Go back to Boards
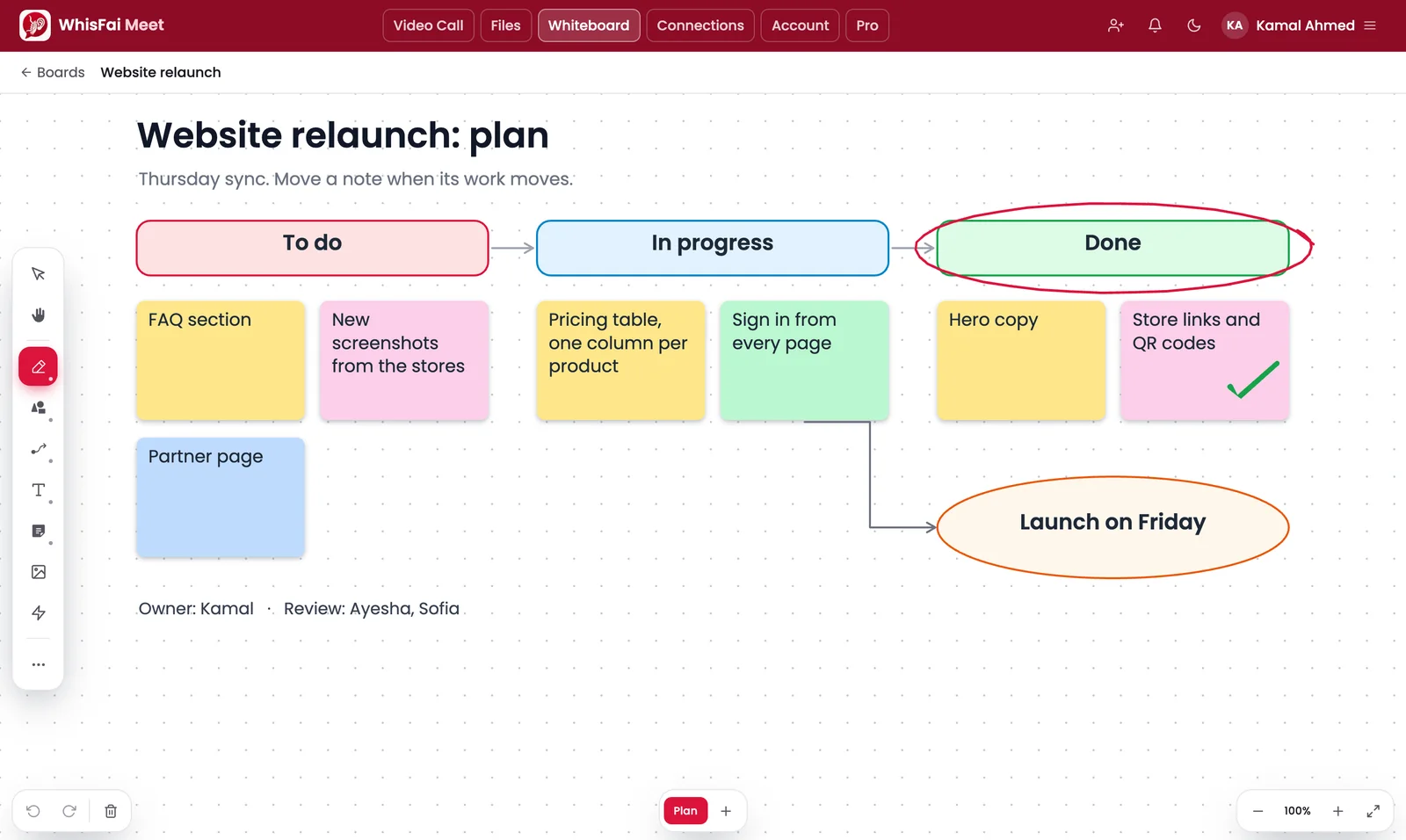Screen dimensions: 1406x840 (53, 73)
